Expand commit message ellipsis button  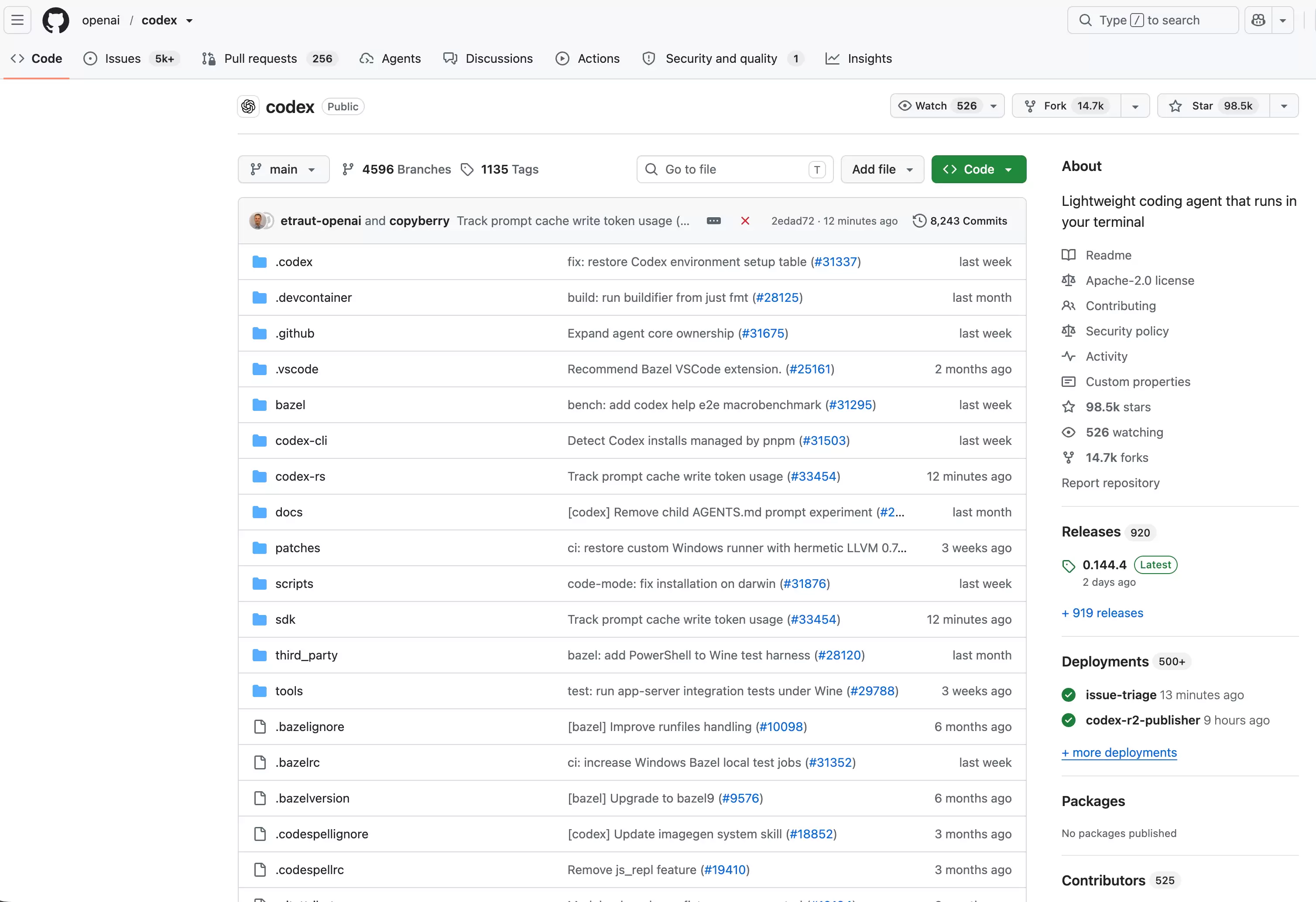pyautogui.click(x=713, y=221)
